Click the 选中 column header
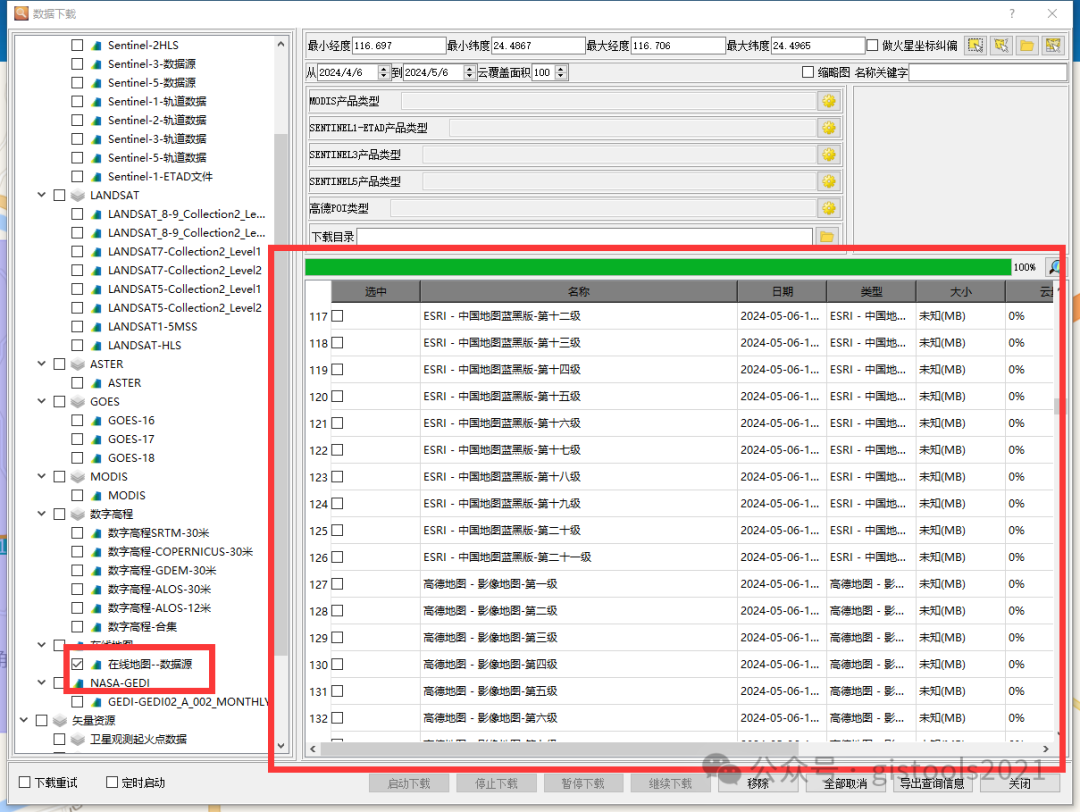This screenshot has height=812, width=1080. [x=375, y=292]
